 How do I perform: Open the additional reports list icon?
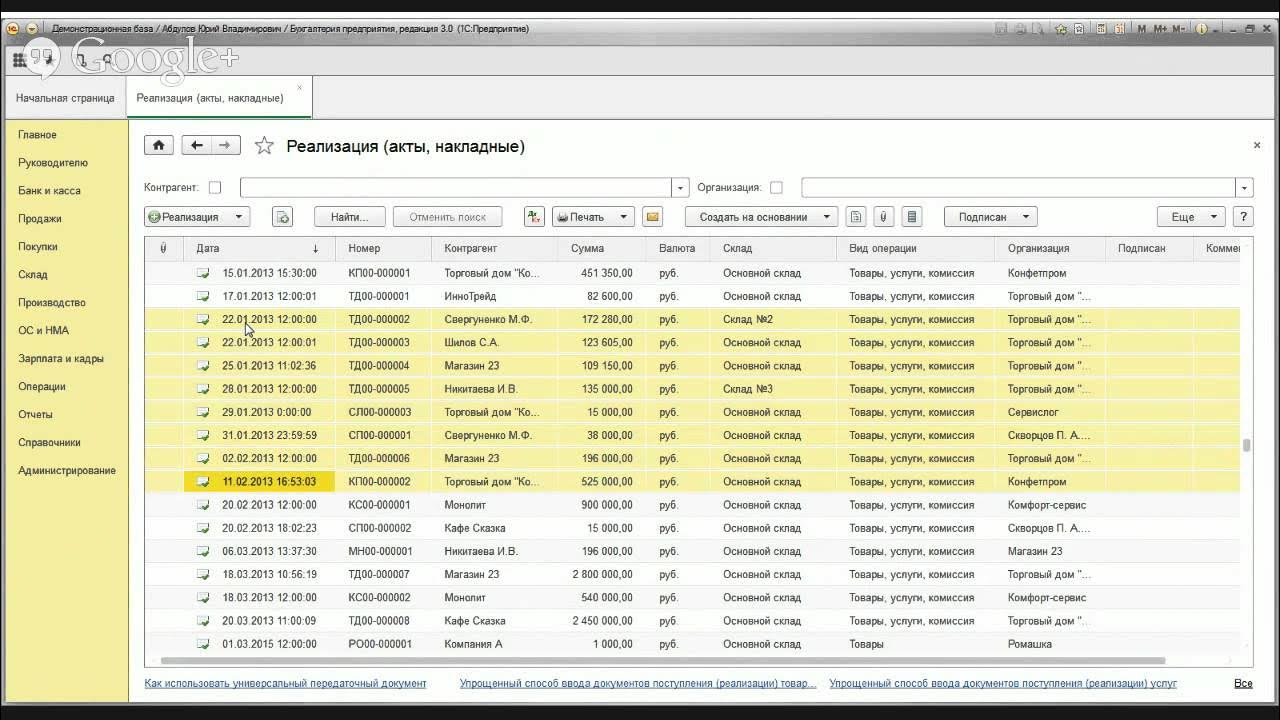click(x=911, y=217)
